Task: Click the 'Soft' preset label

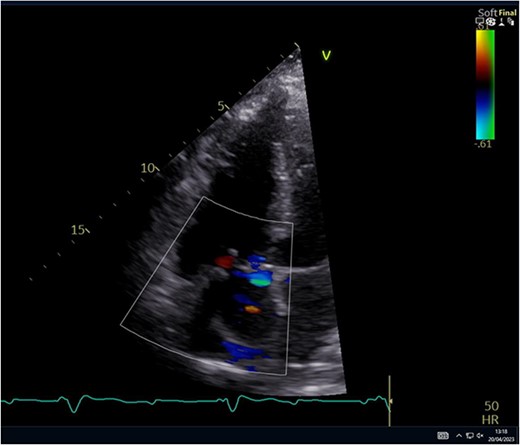Action: [487, 13]
